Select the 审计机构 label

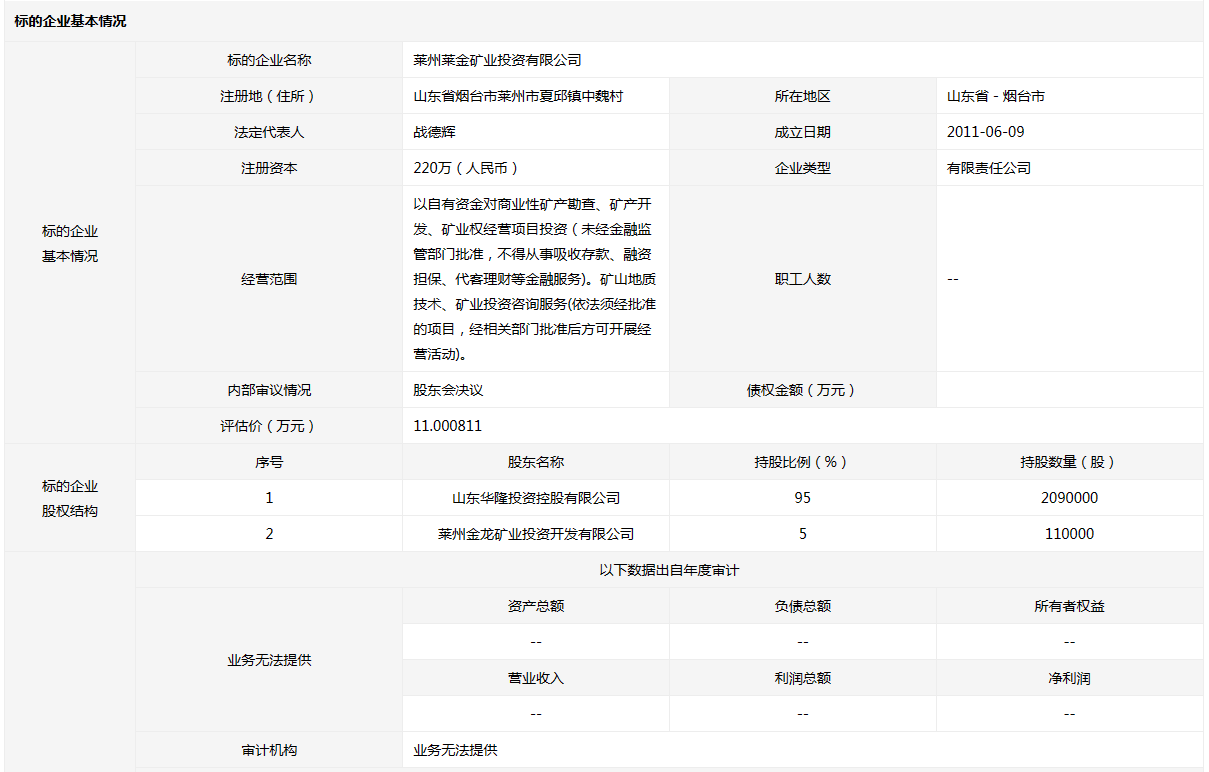269,750
